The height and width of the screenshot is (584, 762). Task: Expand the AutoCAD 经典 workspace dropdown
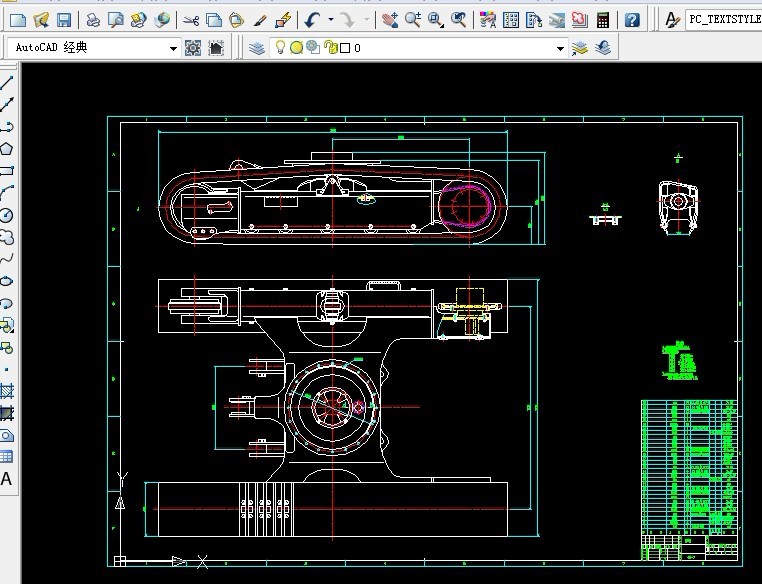point(173,48)
